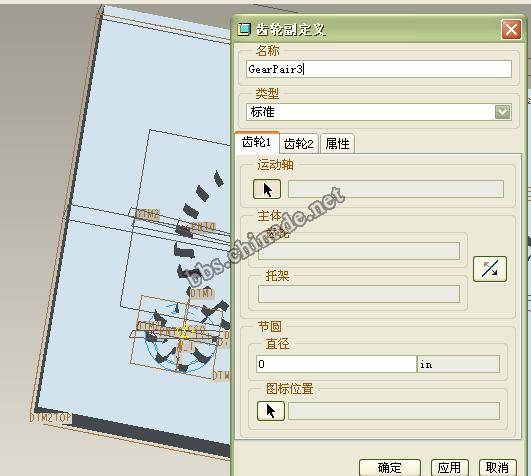531x476 pixels.
Task: Switch to the 齿轮1 tab
Action: [x=257, y=143]
